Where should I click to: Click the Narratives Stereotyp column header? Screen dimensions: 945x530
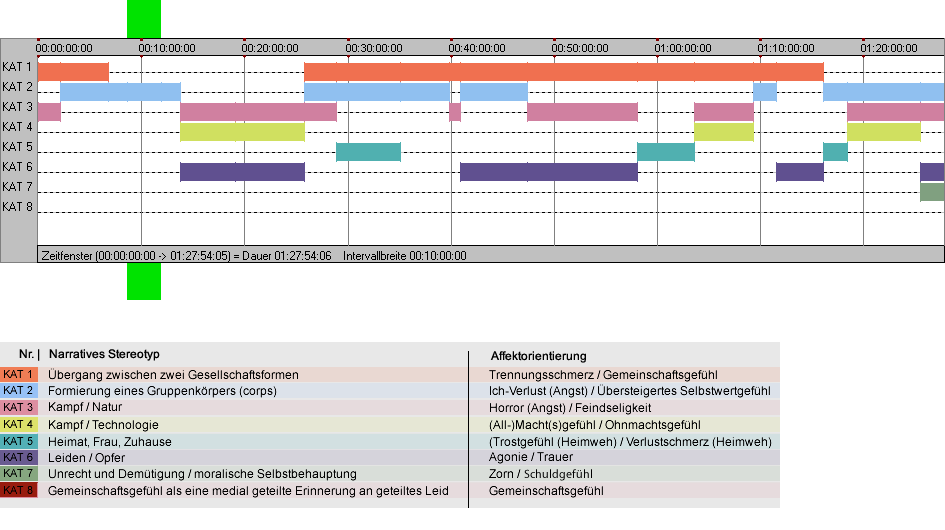104,355
